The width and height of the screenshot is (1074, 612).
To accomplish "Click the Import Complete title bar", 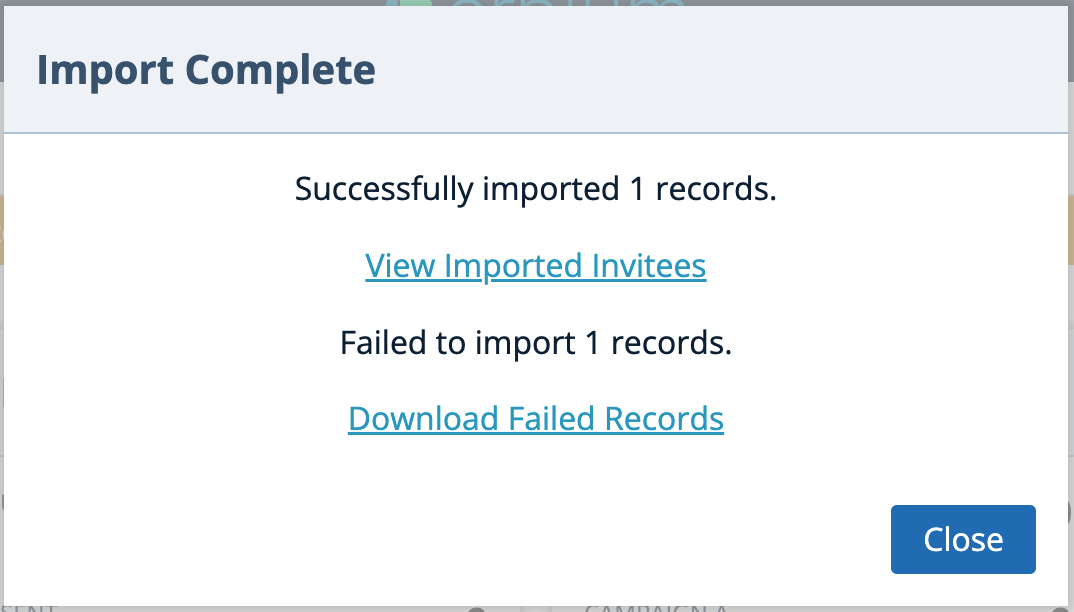I will [206, 70].
